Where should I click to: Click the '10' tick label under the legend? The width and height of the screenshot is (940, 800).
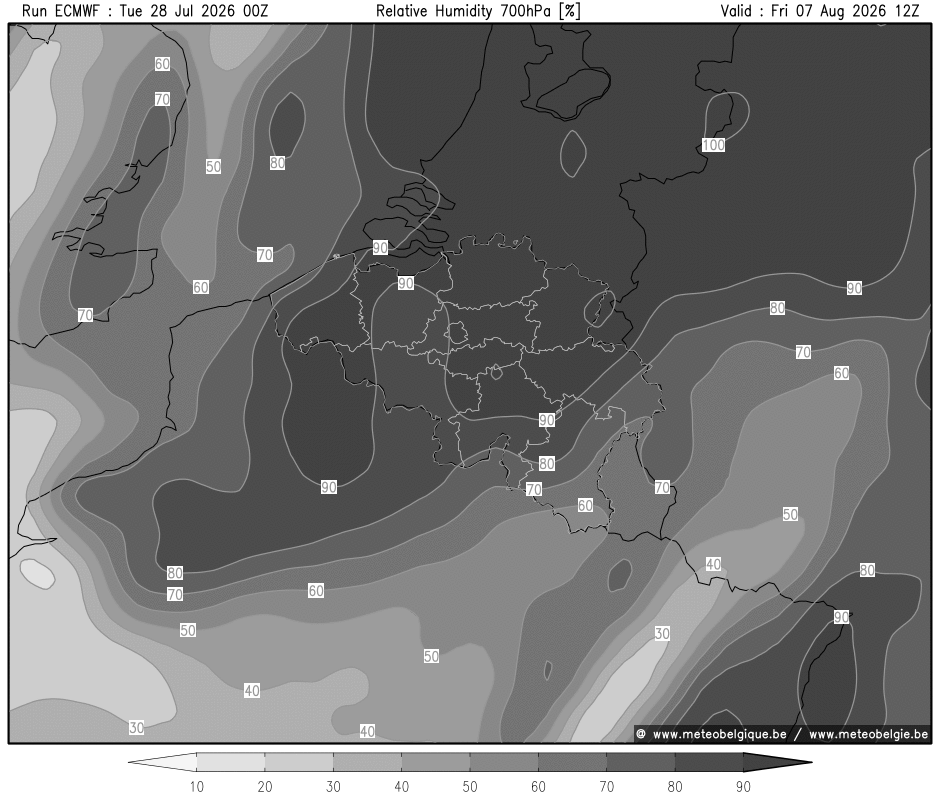[197, 787]
